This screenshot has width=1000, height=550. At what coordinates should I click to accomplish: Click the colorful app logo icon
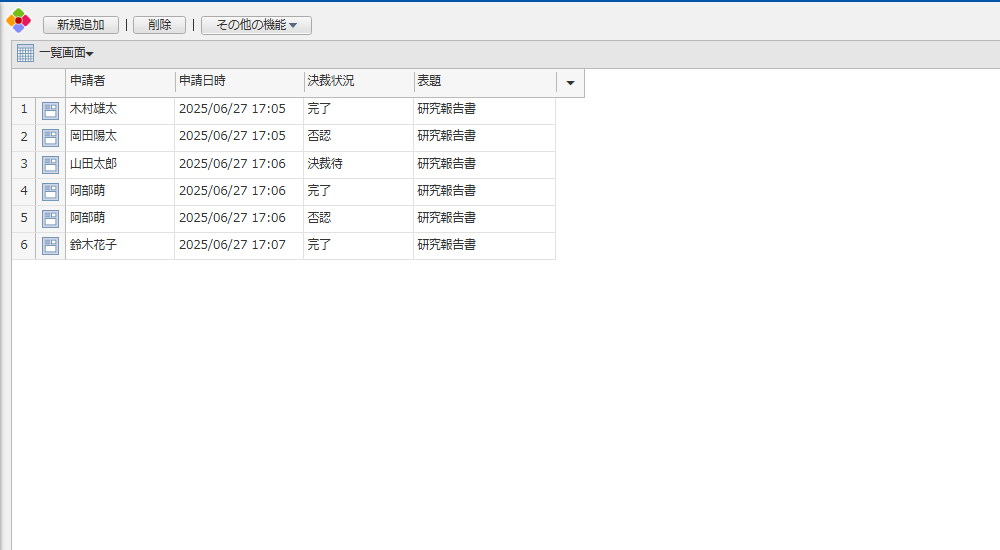click(19, 20)
